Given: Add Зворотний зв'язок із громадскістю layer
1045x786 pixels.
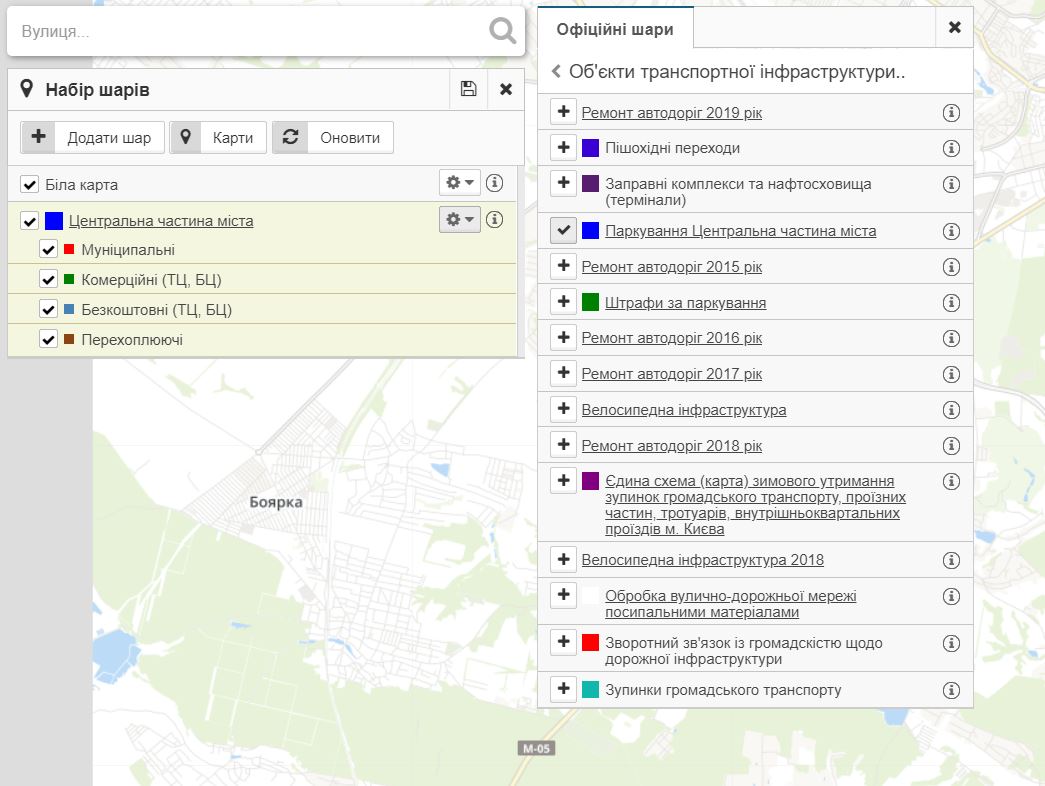Looking at the screenshot, I should coord(563,642).
